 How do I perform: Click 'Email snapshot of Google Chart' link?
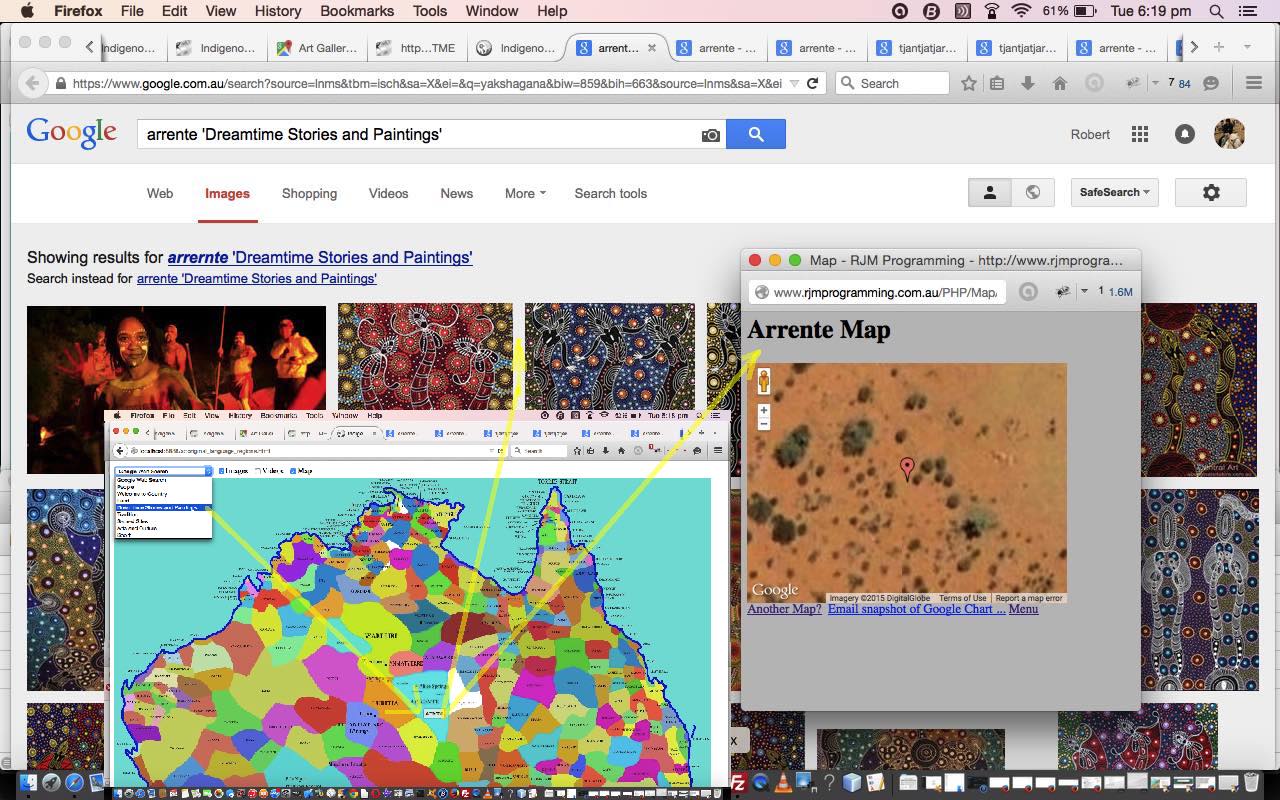[x=916, y=609]
